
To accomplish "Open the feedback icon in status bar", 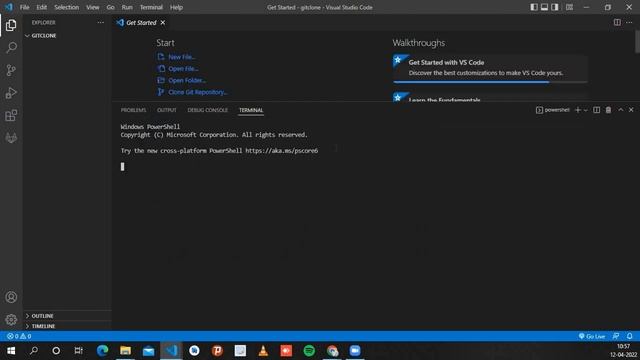I will coord(616,336).
